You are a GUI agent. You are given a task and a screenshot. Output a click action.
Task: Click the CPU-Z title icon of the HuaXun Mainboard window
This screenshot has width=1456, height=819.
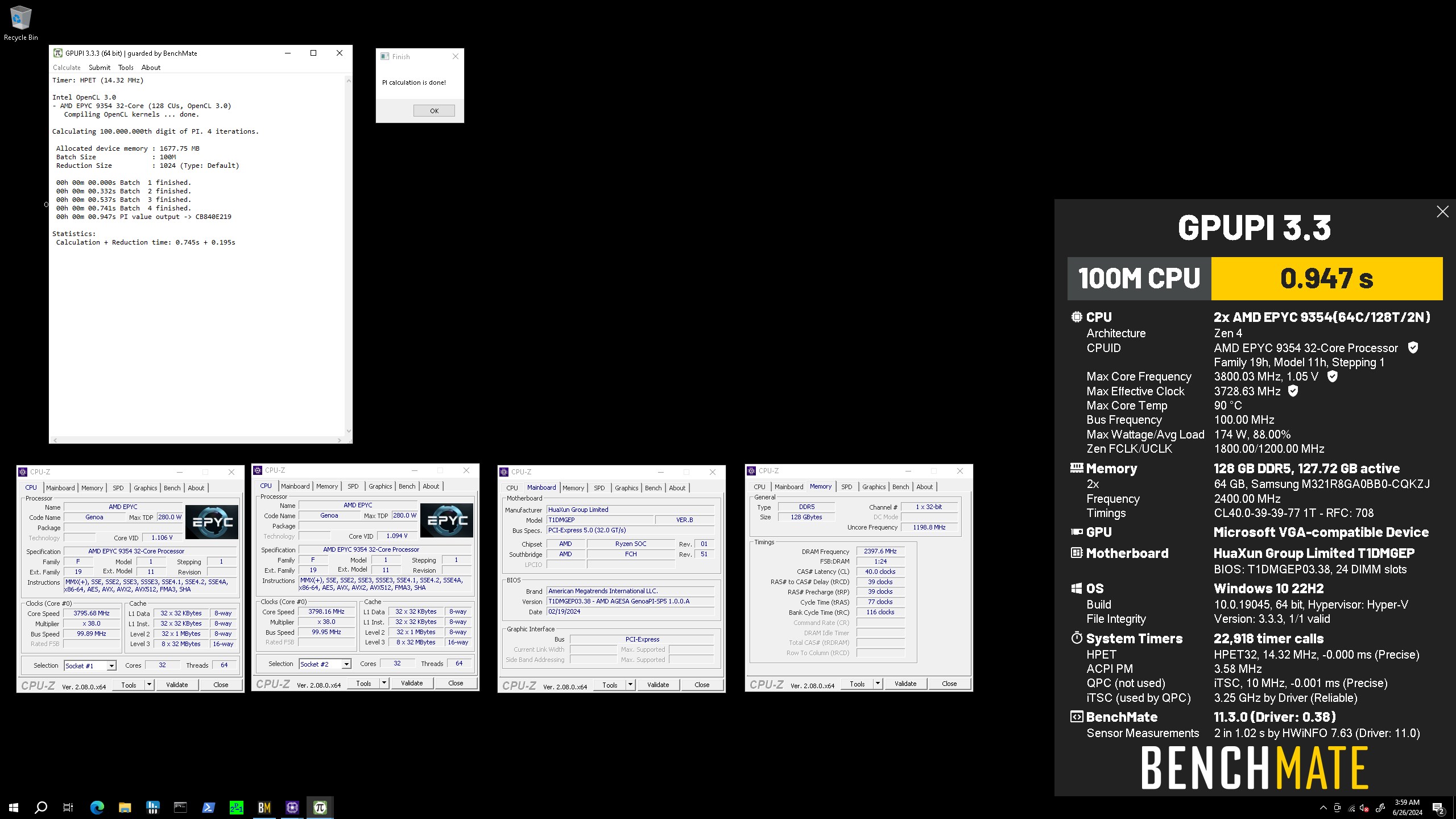point(504,471)
